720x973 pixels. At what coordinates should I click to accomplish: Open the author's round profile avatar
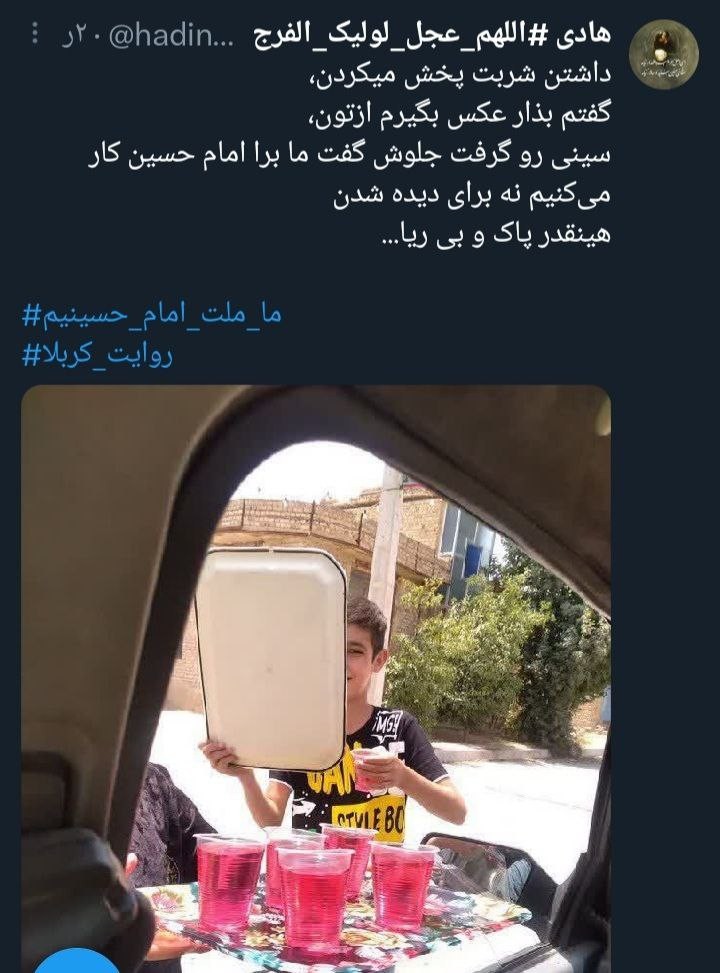[664, 55]
